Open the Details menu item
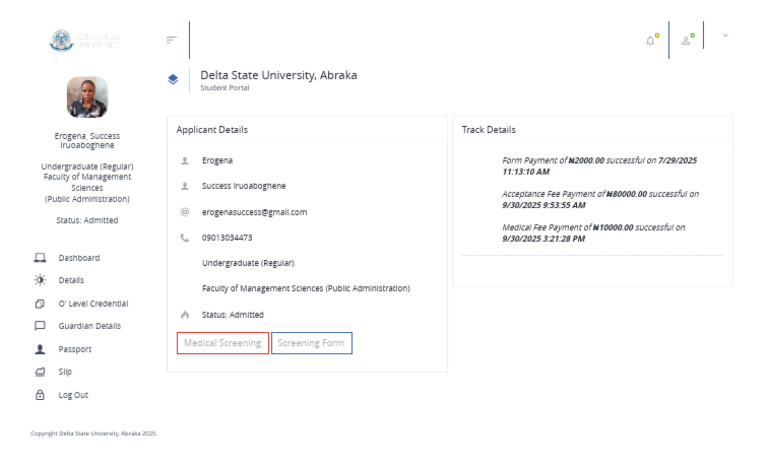The image size is (768, 466). click(71, 280)
